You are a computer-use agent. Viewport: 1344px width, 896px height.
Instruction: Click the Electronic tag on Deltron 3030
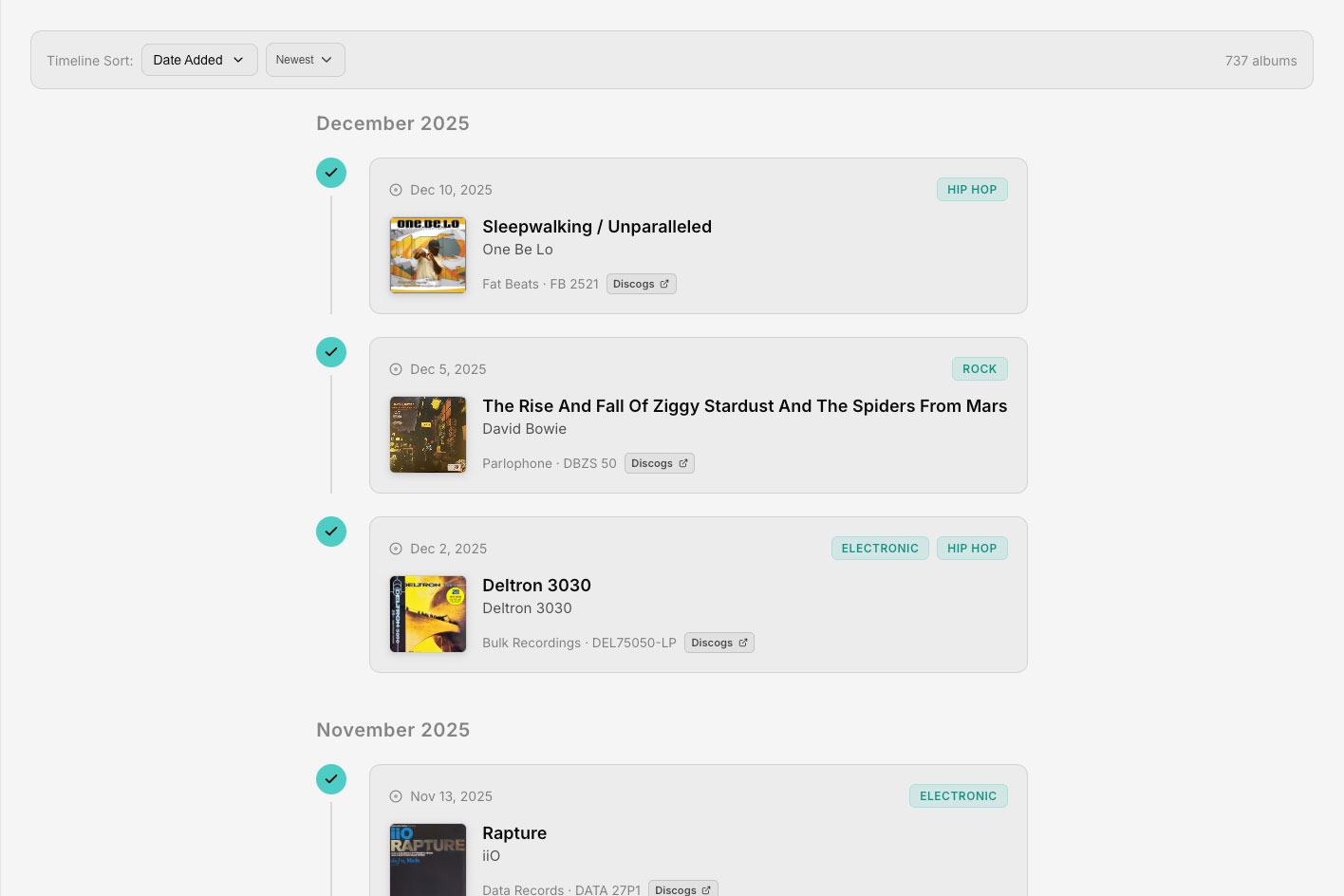pos(879,549)
